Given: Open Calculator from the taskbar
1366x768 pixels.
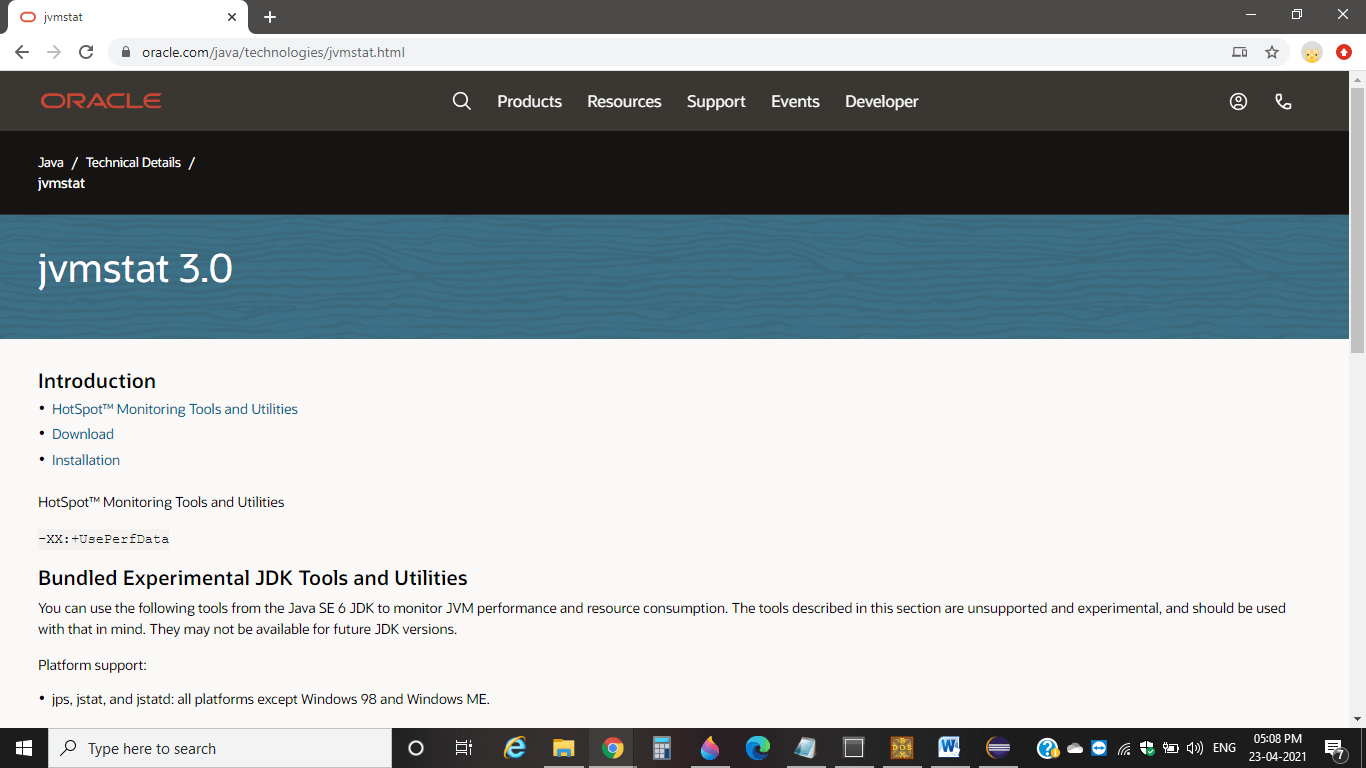Looking at the screenshot, I should [x=661, y=748].
